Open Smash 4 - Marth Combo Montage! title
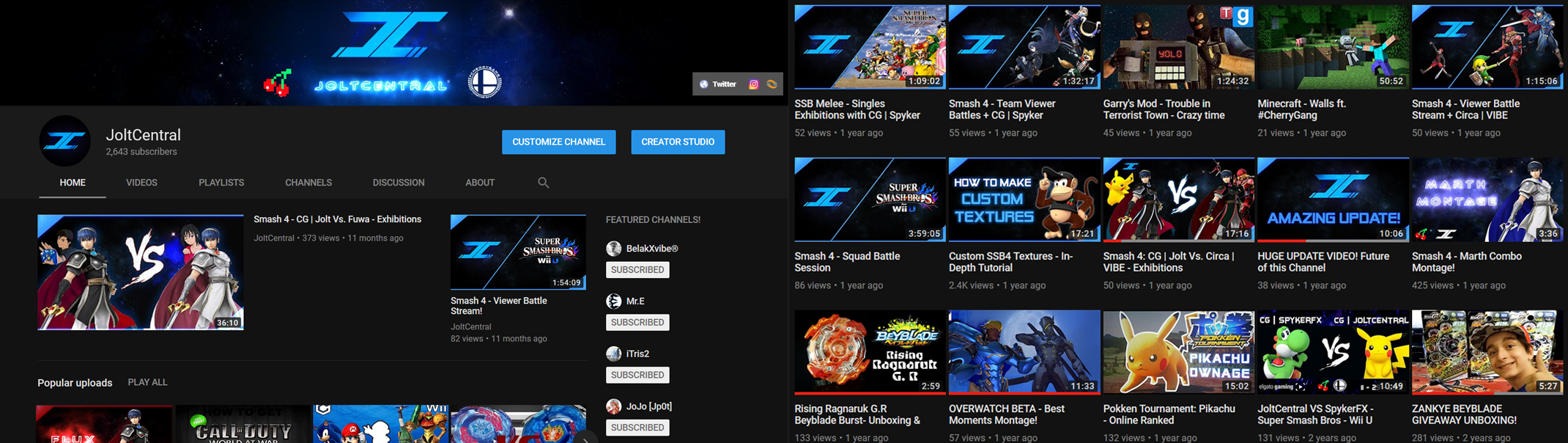Viewport: 1568px width, 443px height. coord(1467,262)
